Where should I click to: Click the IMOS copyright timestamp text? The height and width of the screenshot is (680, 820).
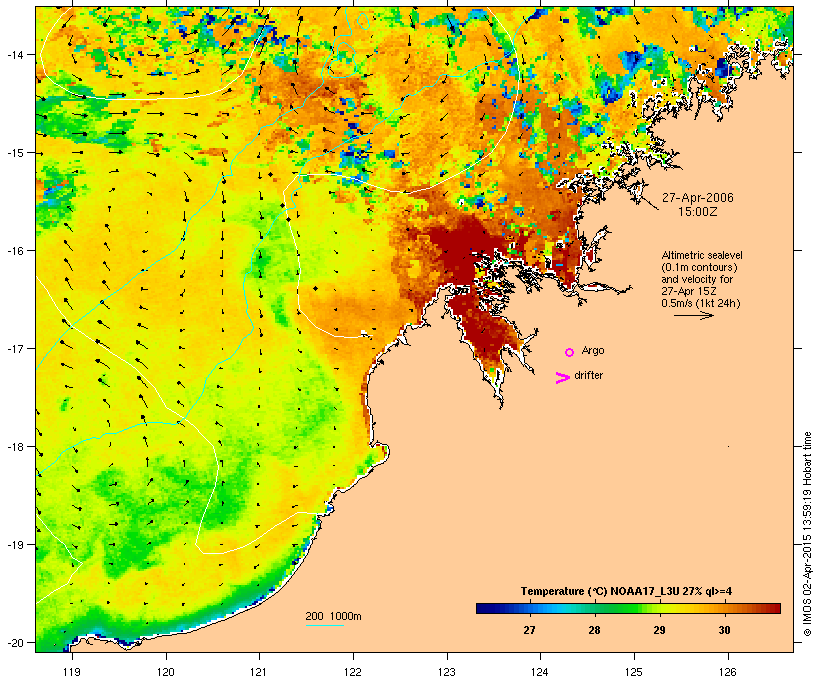[807, 534]
